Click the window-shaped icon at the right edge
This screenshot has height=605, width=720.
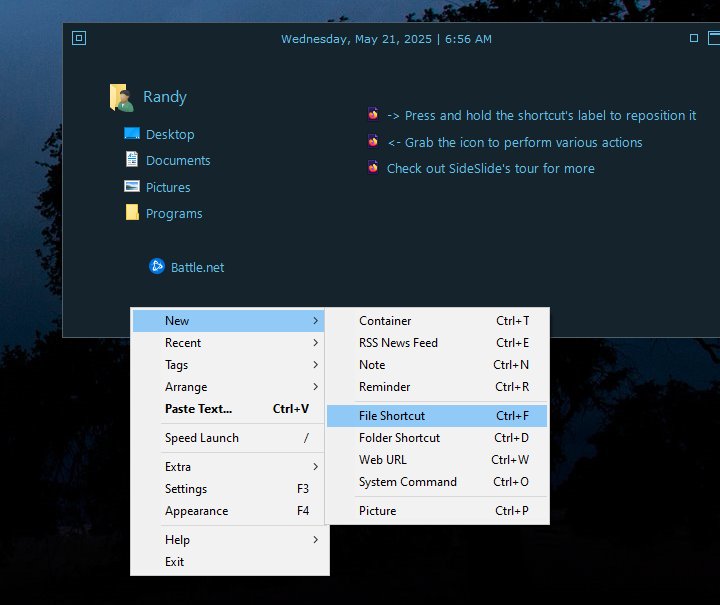pyautogui.click(x=714, y=38)
